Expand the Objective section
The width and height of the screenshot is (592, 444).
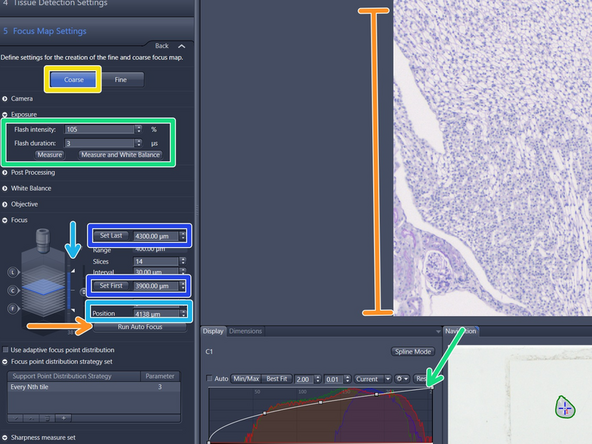click(x=5, y=204)
